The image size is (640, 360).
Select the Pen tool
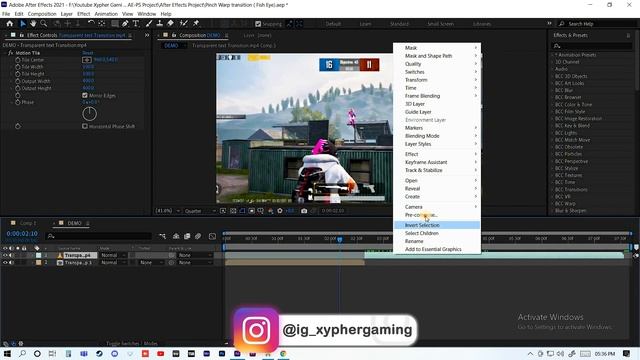click(x=125, y=24)
